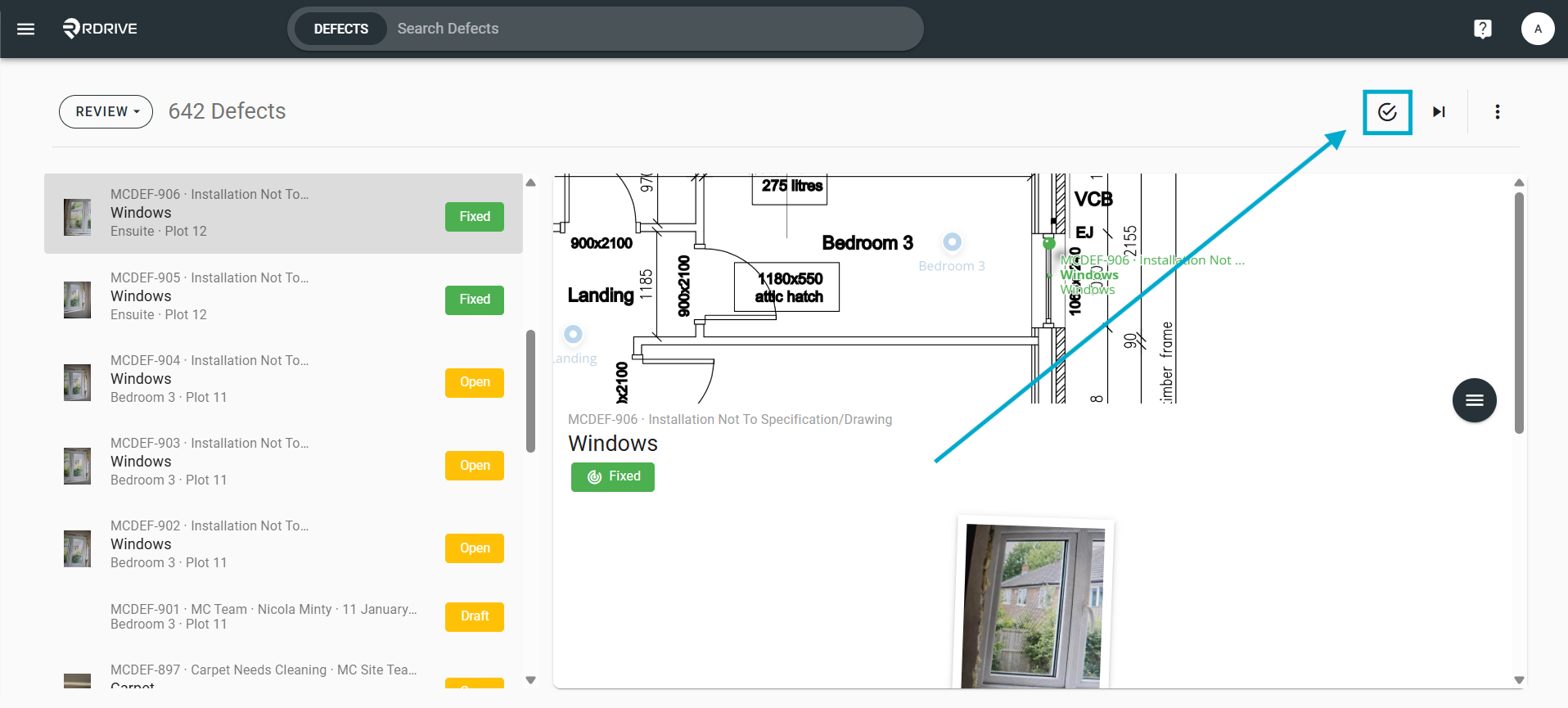Click the Windows defect title in detail

pyautogui.click(x=613, y=444)
